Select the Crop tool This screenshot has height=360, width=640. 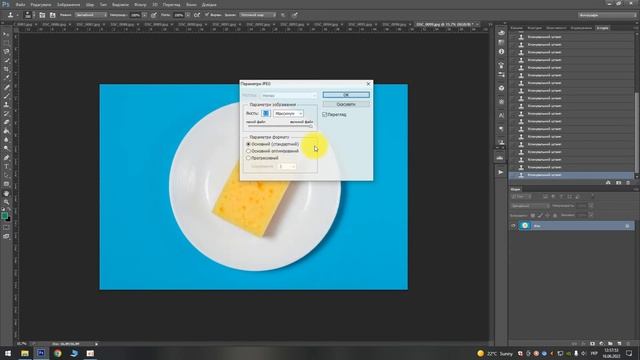click(x=6, y=69)
